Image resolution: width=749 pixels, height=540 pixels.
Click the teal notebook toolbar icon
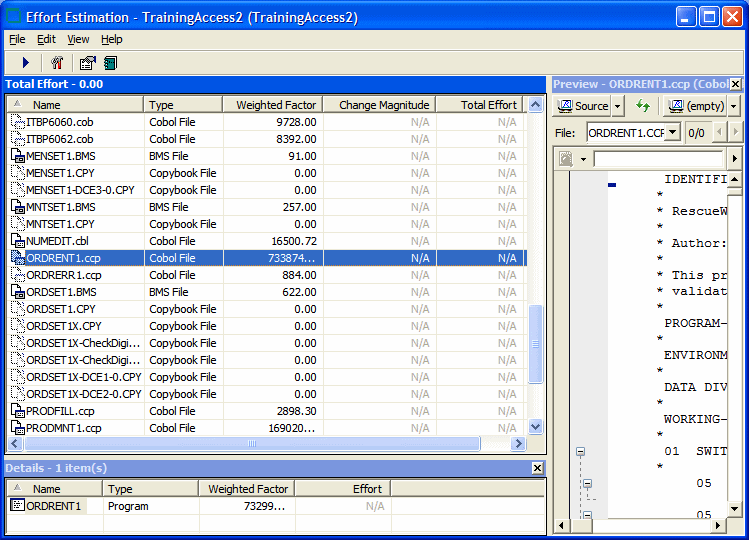(109, 63)
